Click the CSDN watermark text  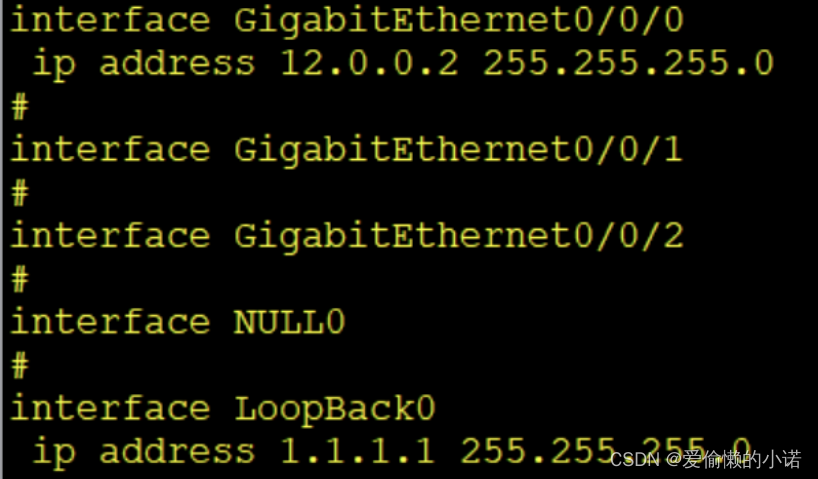click(x=706, y=460)
